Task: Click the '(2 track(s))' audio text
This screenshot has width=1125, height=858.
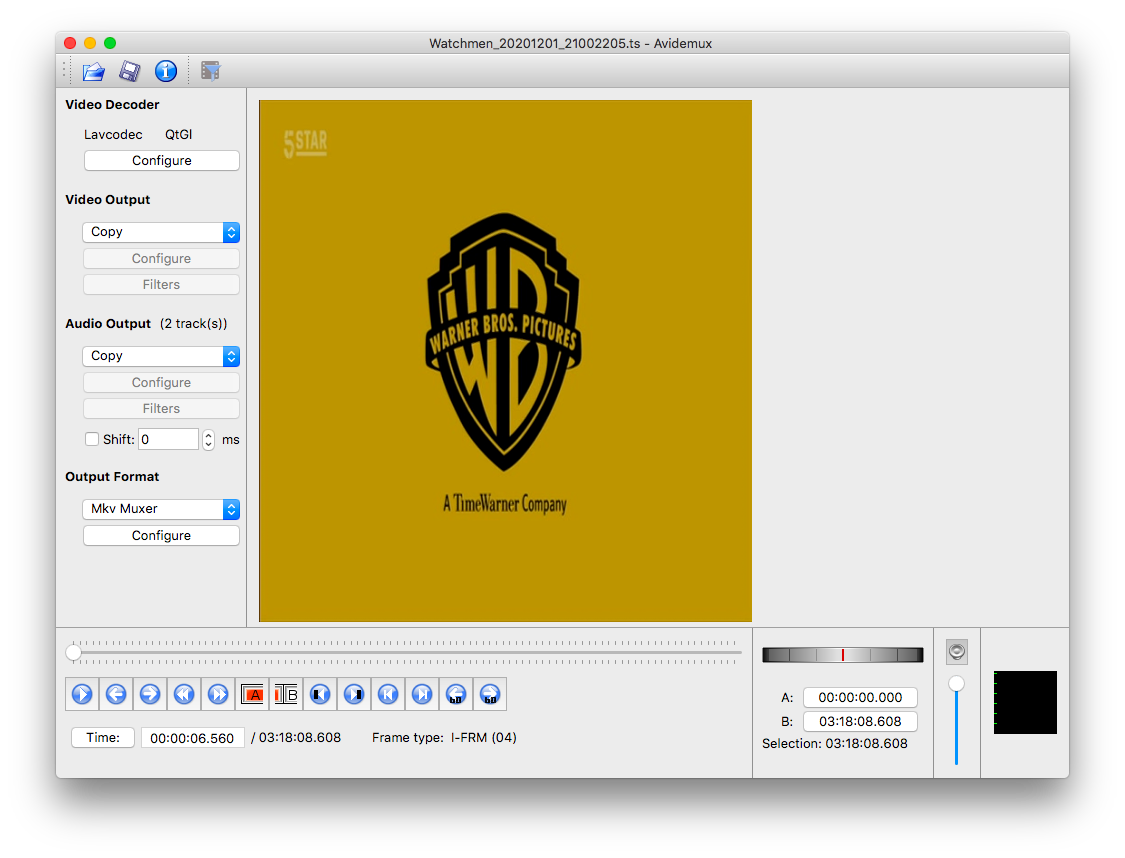Action: [x=194, y=324]
